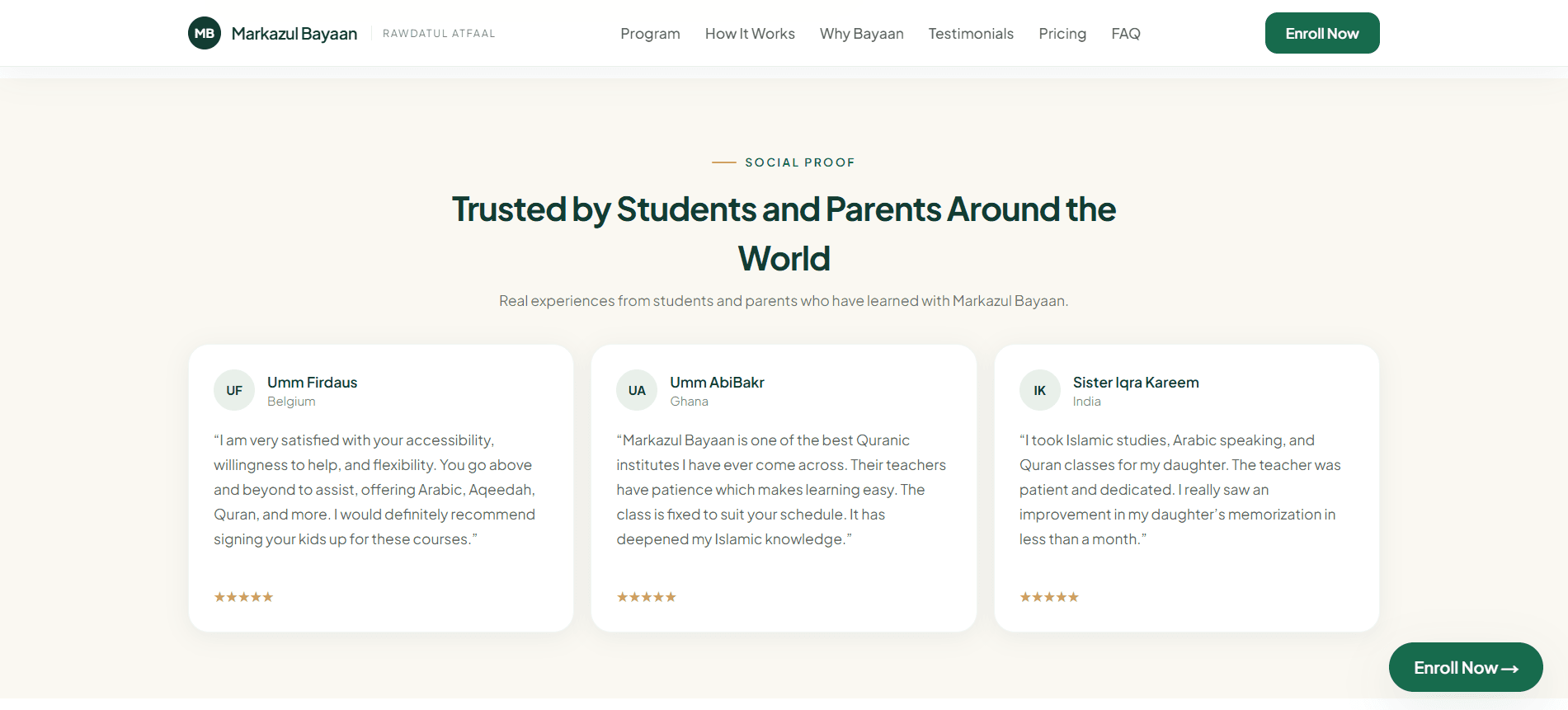This screenshot has height=710, width=1568.
Task: Click the UF avatar for Umm Firdaus
Action: click(x=234, y=390)
